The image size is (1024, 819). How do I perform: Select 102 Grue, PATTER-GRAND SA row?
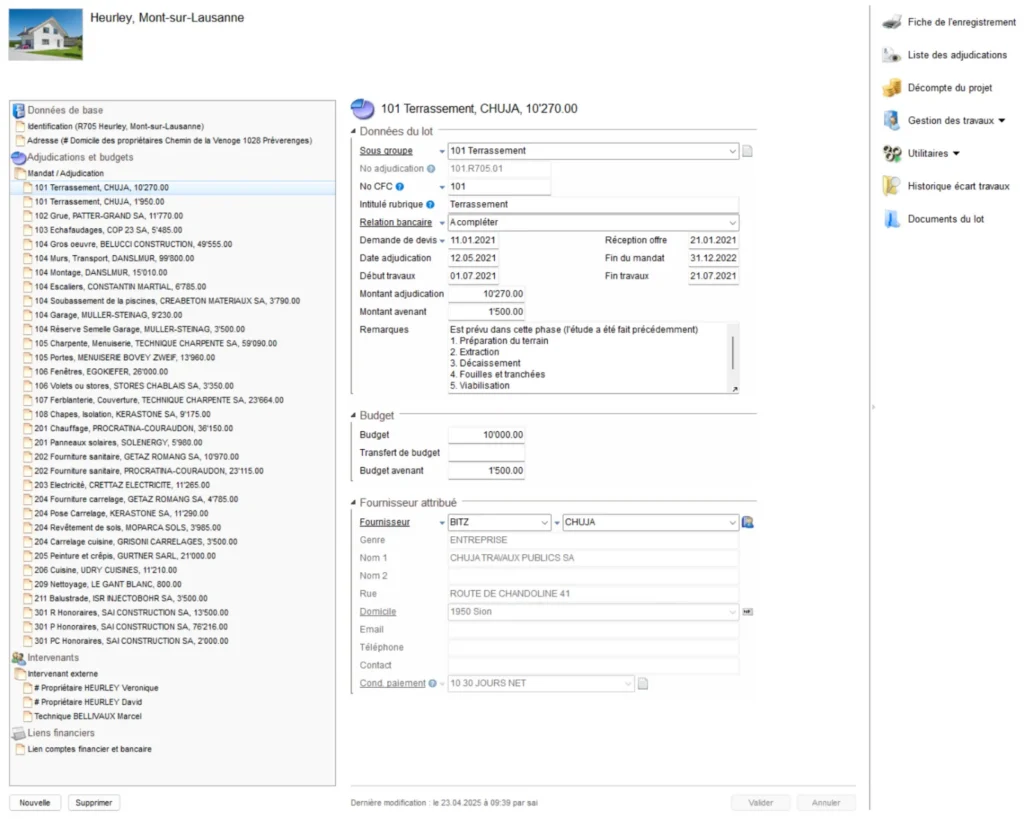click(108, 216)
